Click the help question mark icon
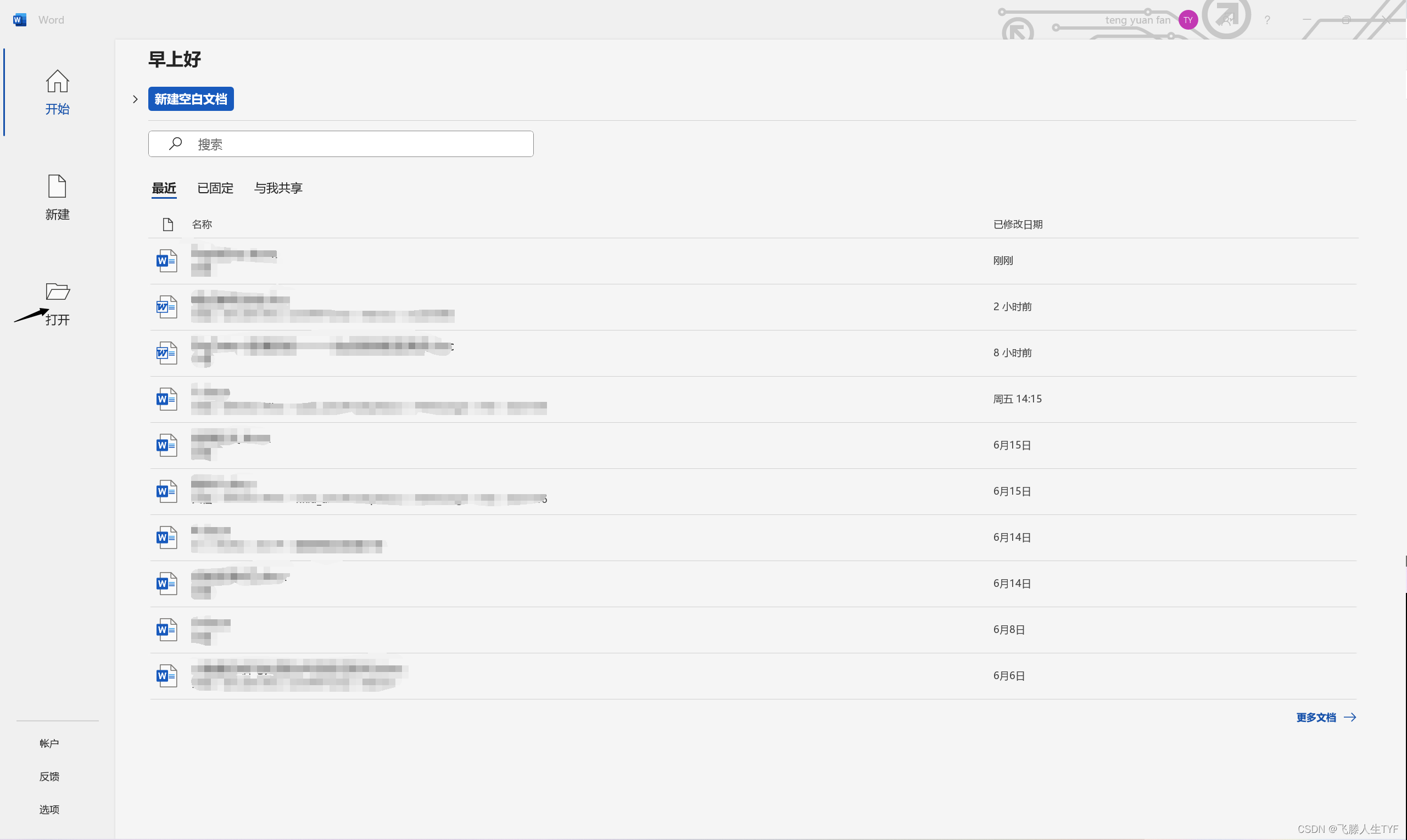Viewport: 1407px width, 840px height. tap(1267, 20)
